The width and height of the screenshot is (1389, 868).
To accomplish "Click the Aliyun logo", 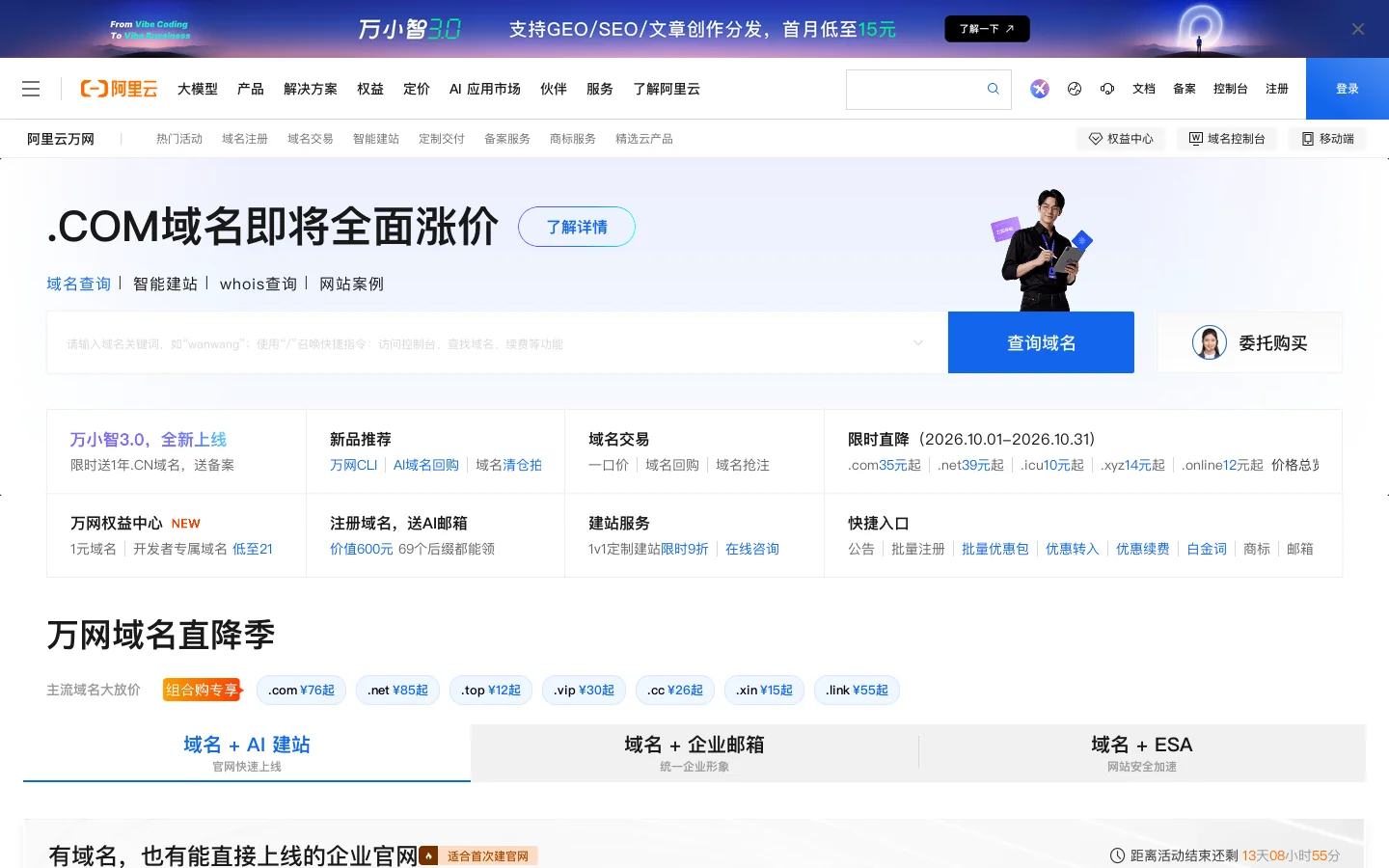I will tap(119, 89).
